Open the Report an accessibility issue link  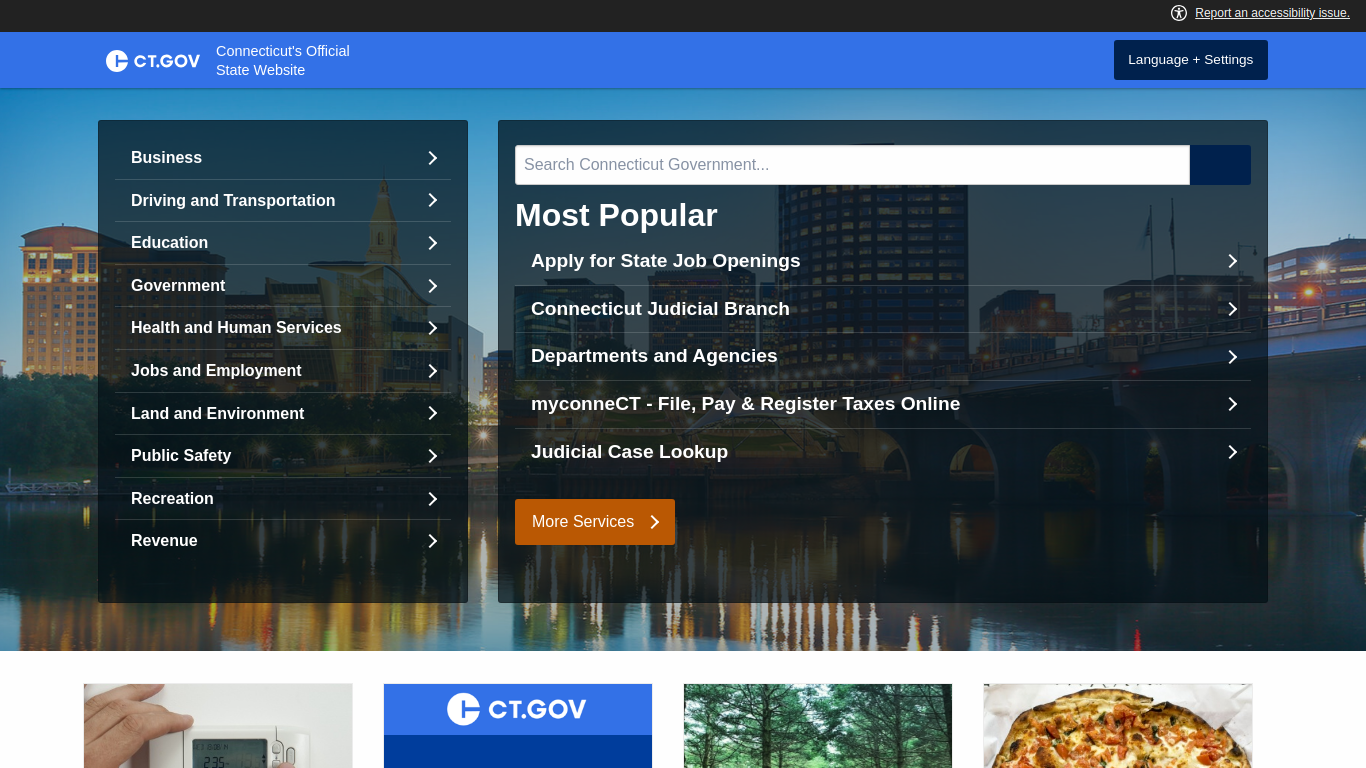1272,13
